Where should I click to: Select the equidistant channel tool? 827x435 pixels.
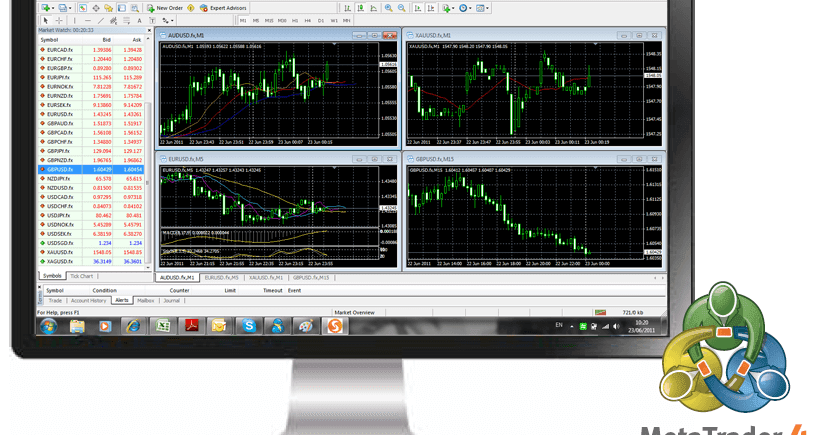click(x=113, y=21)
